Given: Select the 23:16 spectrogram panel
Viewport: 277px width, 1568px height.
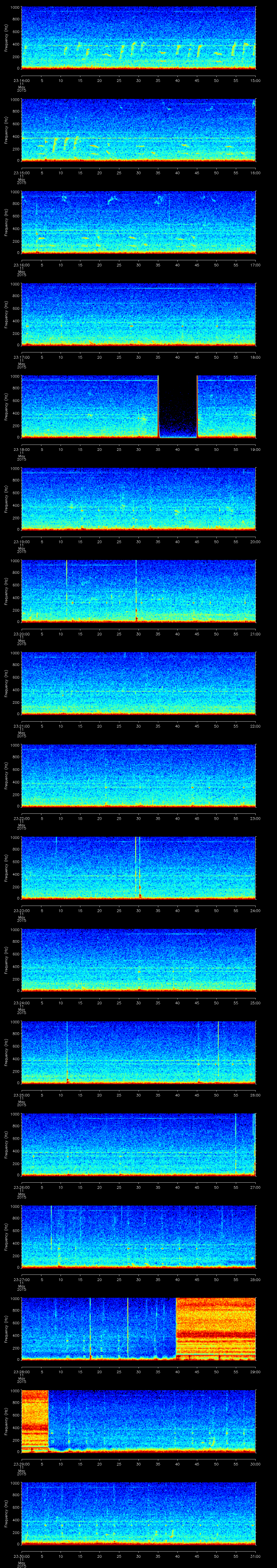Looking at the screenshot, I should [x=138, y=222].
